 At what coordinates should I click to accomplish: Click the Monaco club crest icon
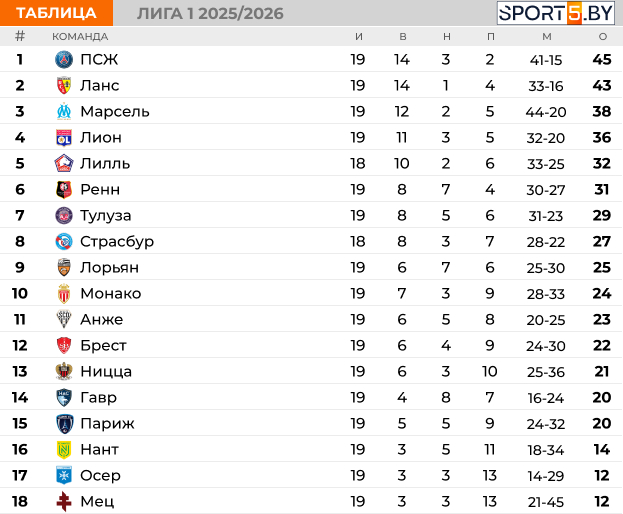pyautogui.click(x=64, y=293)
